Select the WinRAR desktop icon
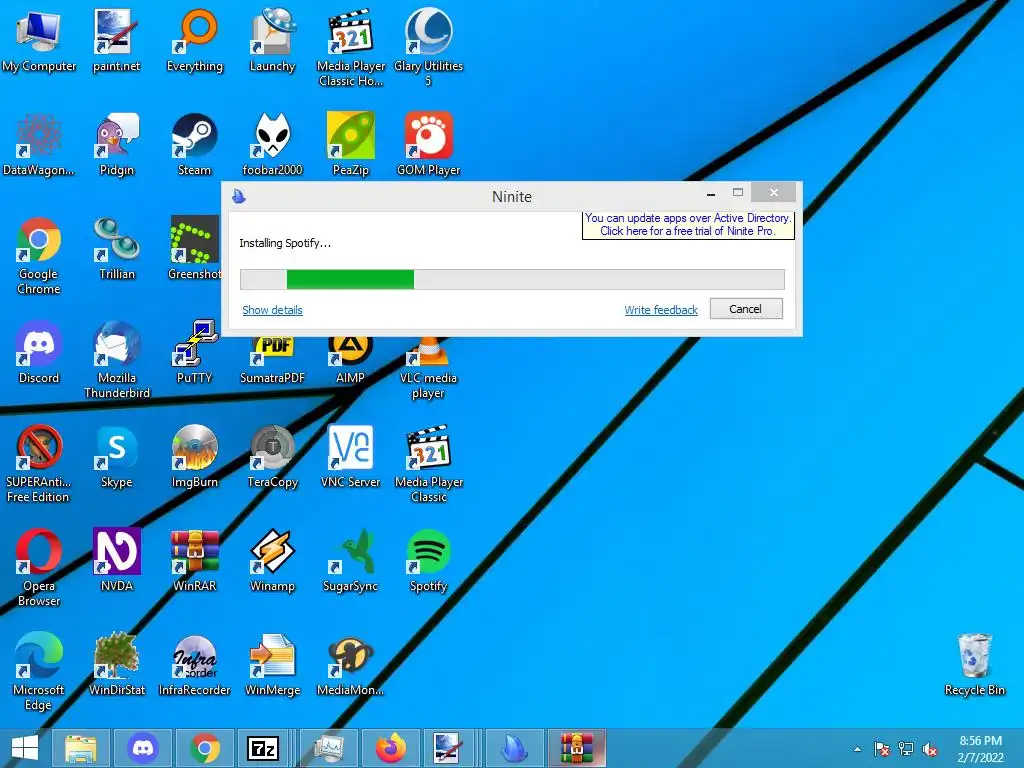 click(195, 561)
